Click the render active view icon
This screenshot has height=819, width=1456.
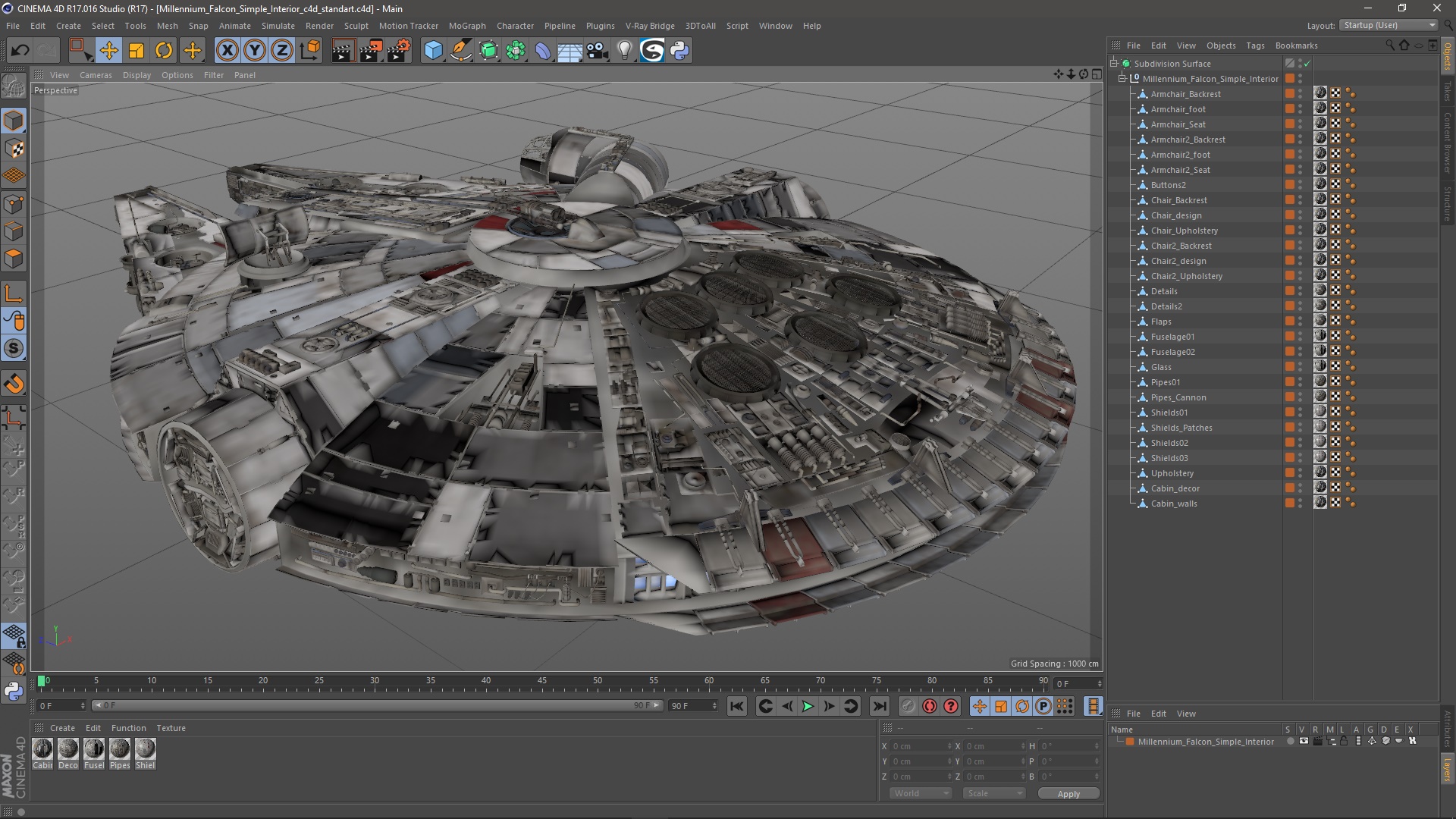pyautogui.click(x=343, y=51)
